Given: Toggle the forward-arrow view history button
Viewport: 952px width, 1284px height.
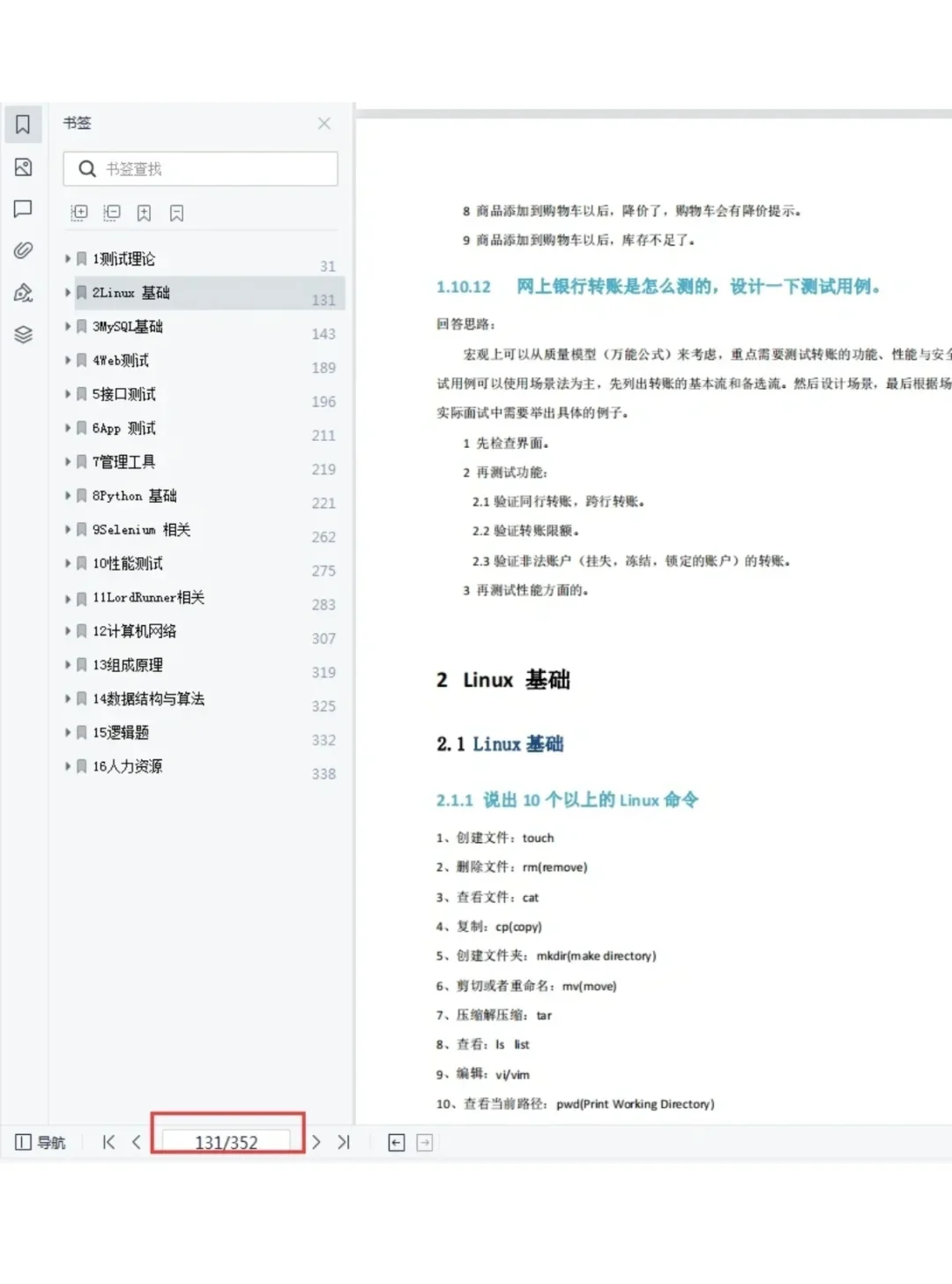Looking at the screenshot, I should pyautogui.click(x=424, y=1142).
